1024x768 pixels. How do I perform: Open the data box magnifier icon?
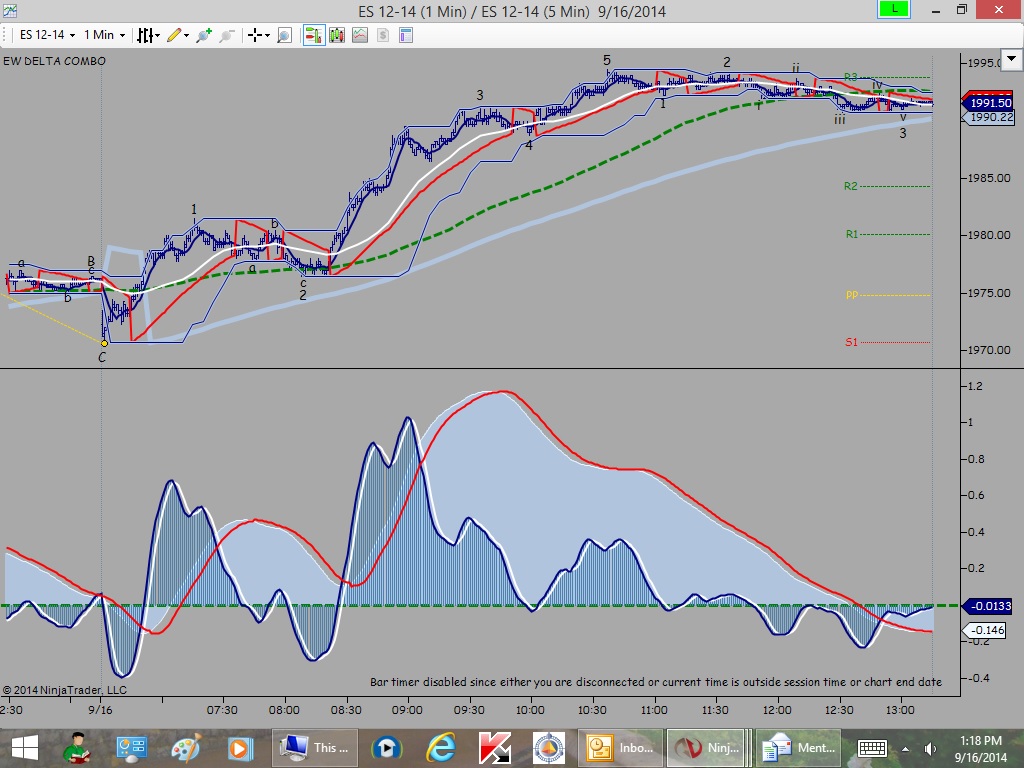pos(285,35)
